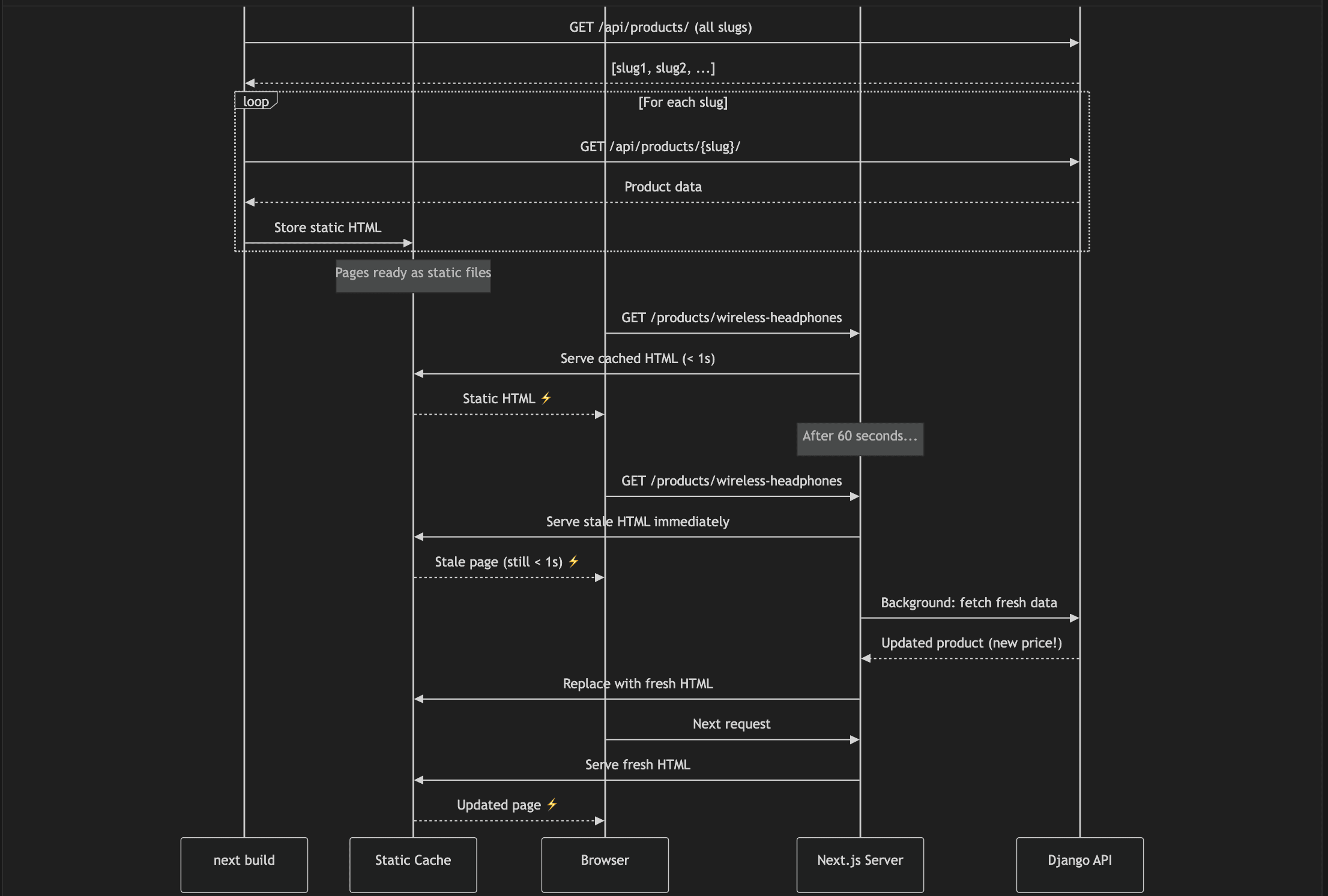Screen dimensions: 1328x896
Task: Click the lightning icon after Stale page
Action: point(573,561)
